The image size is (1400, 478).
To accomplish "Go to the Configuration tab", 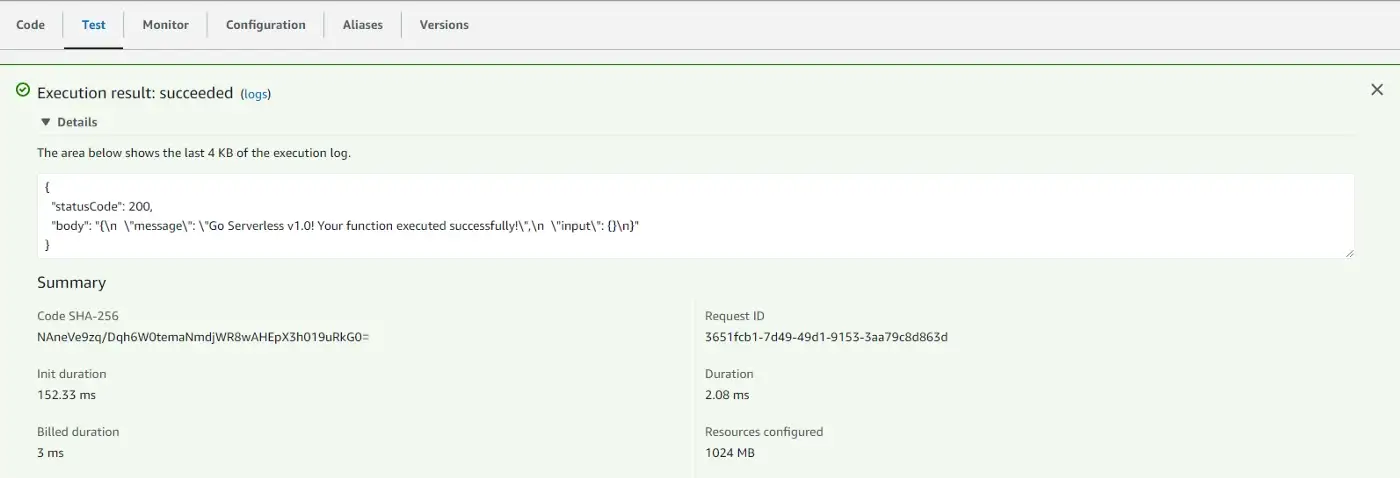I will pyautogui.click(x=265, y=25).
